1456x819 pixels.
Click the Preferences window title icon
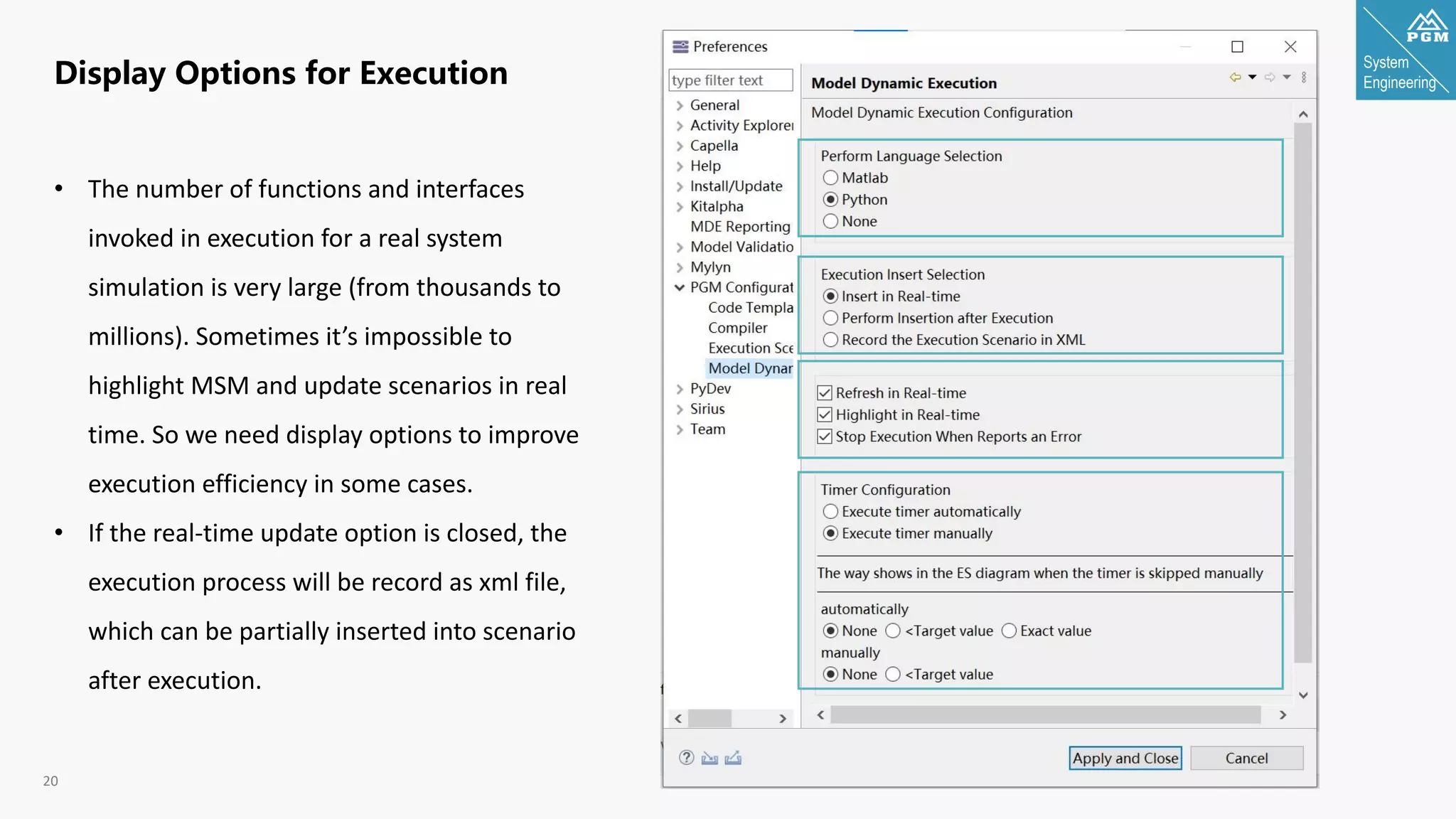[x=680, y=46]
